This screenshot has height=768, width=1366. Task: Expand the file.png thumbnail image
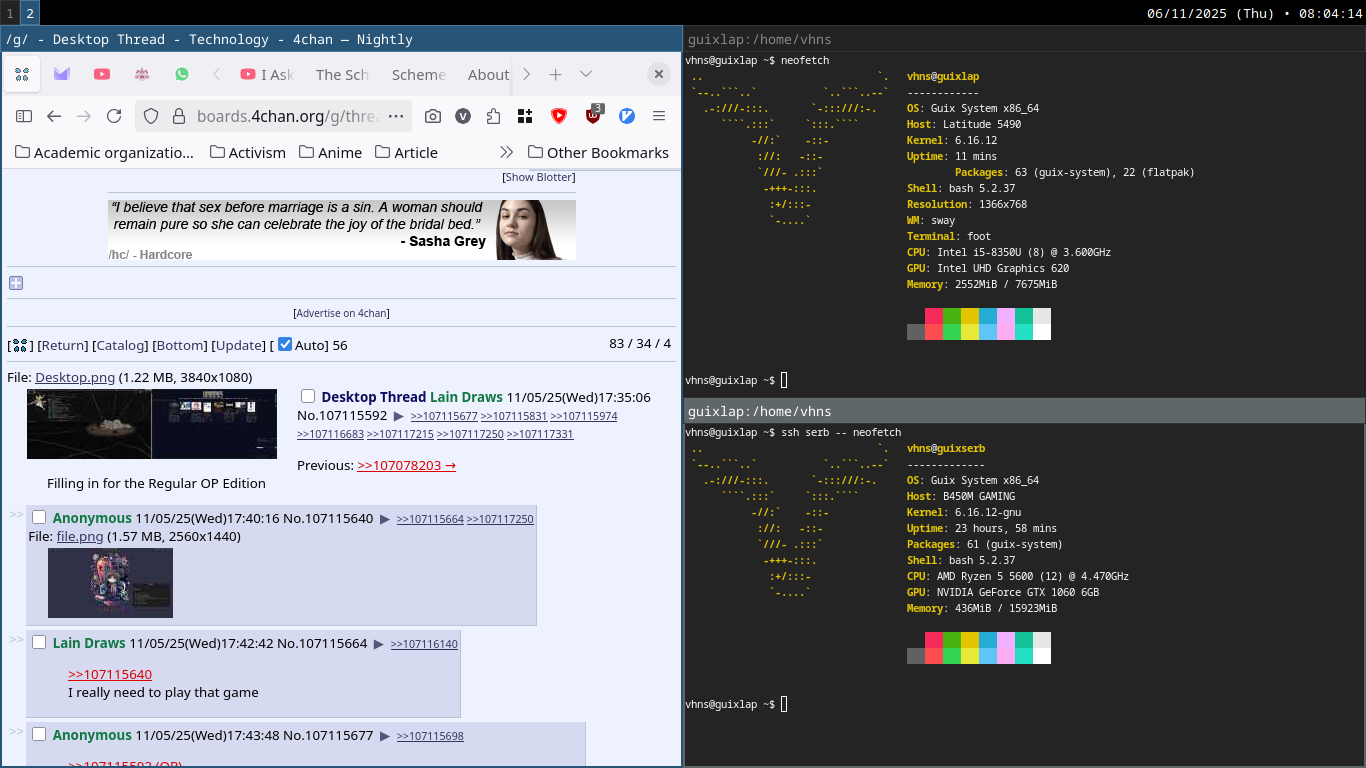coord(110,583)
